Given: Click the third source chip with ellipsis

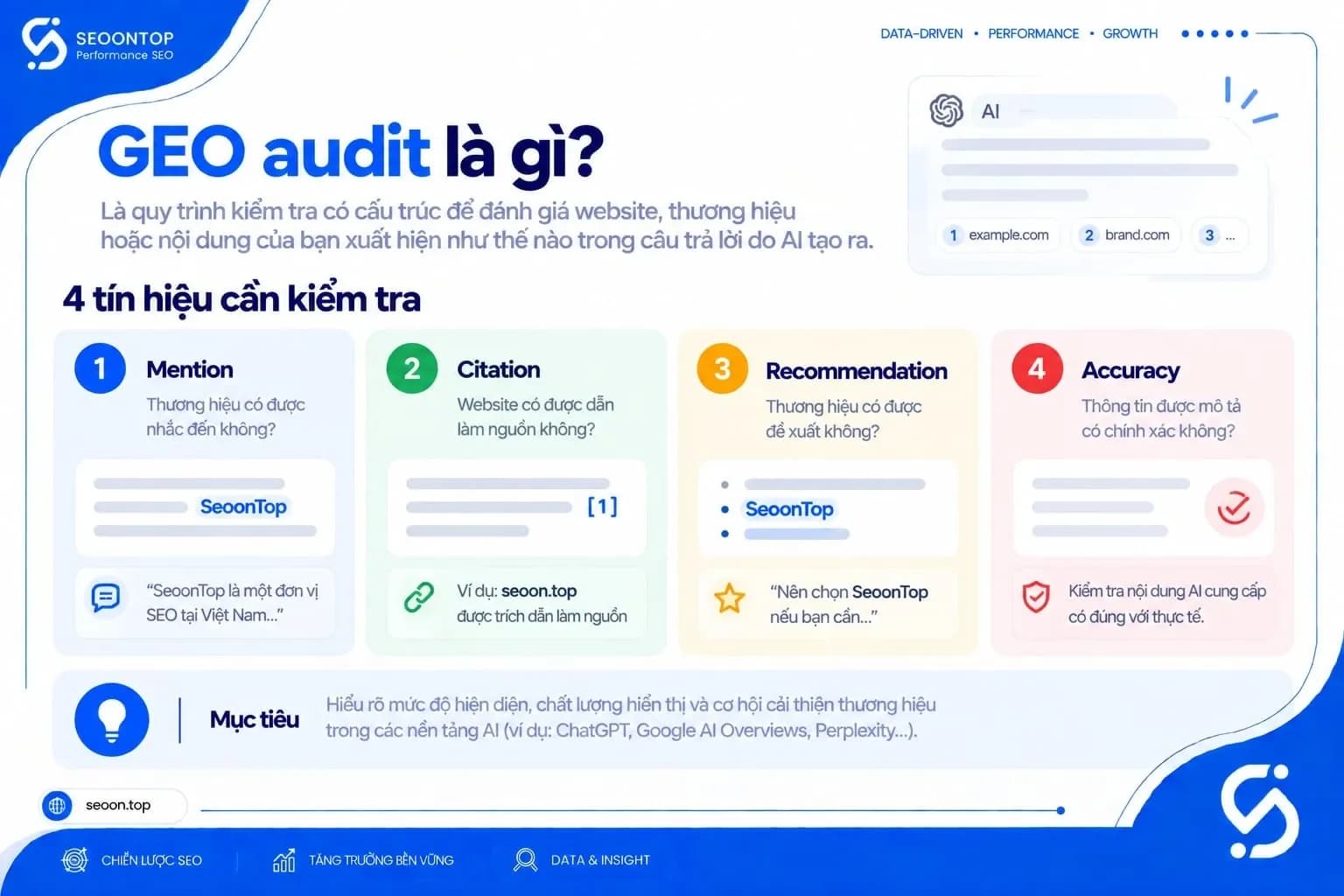Looking at the screenshot, I should tap(1220, 235).
